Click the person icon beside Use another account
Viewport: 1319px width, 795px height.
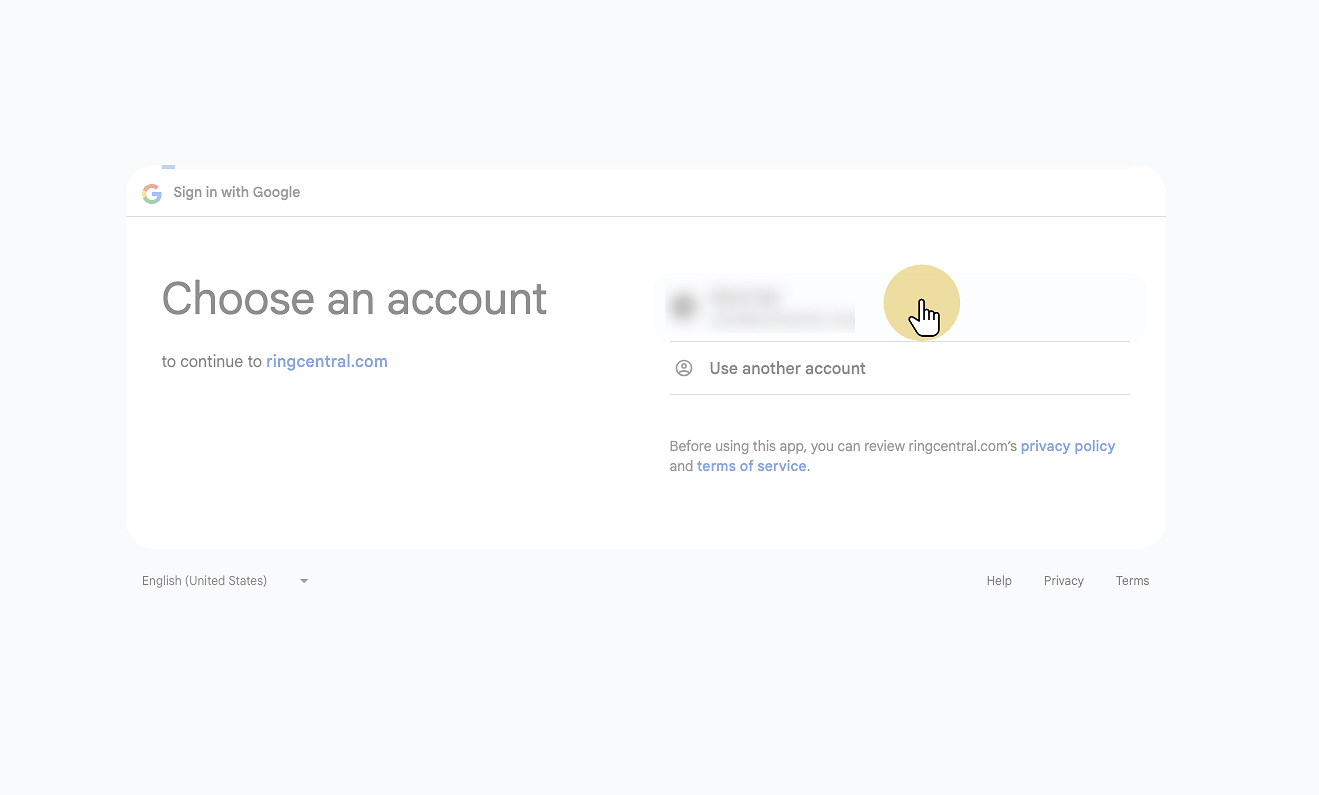point(684,368)
